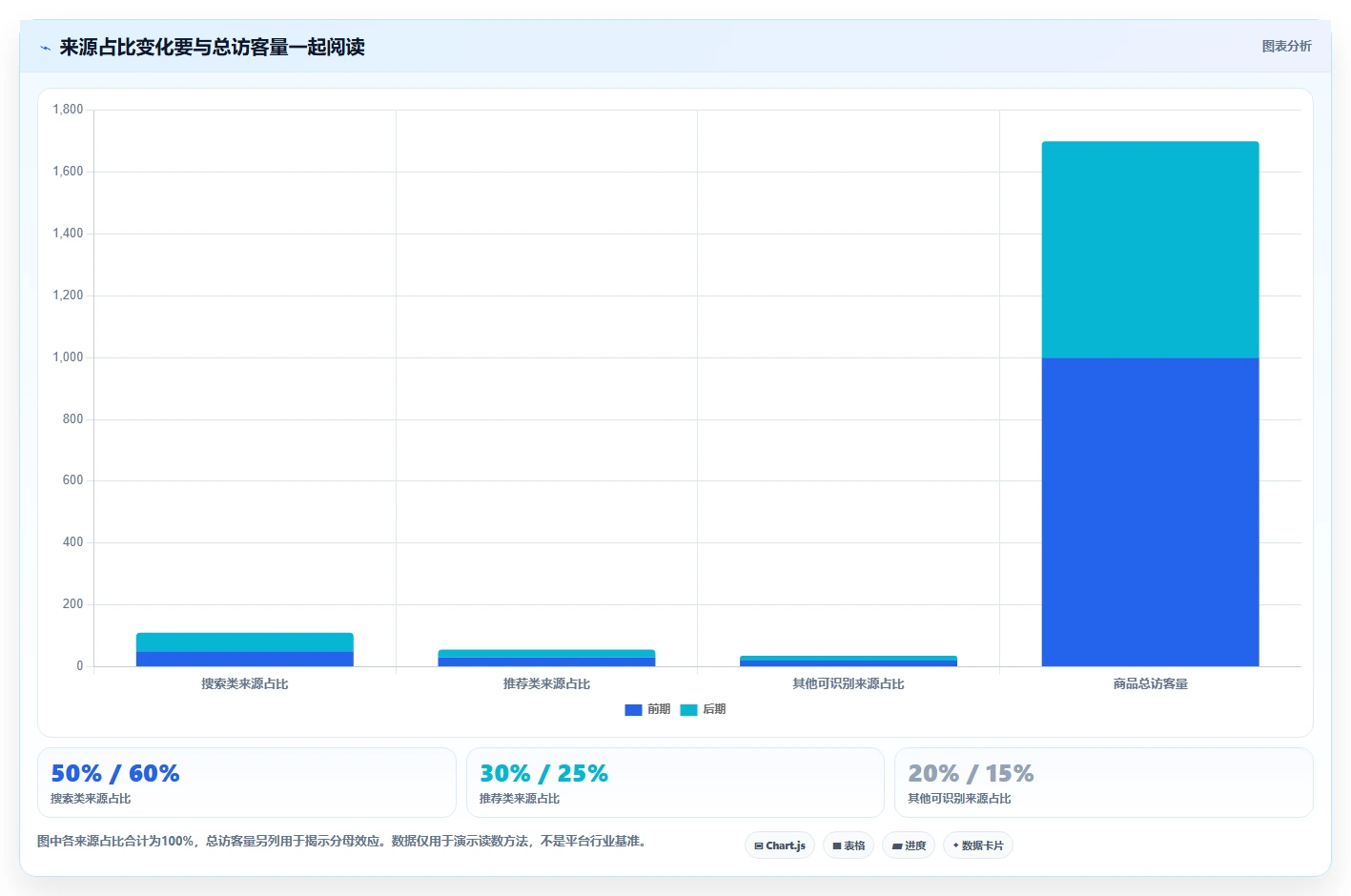The image size is (1351, 896).
Task: Click the blue icon beside the chart title
Action: pyautogui.click(x=45, y=48)
